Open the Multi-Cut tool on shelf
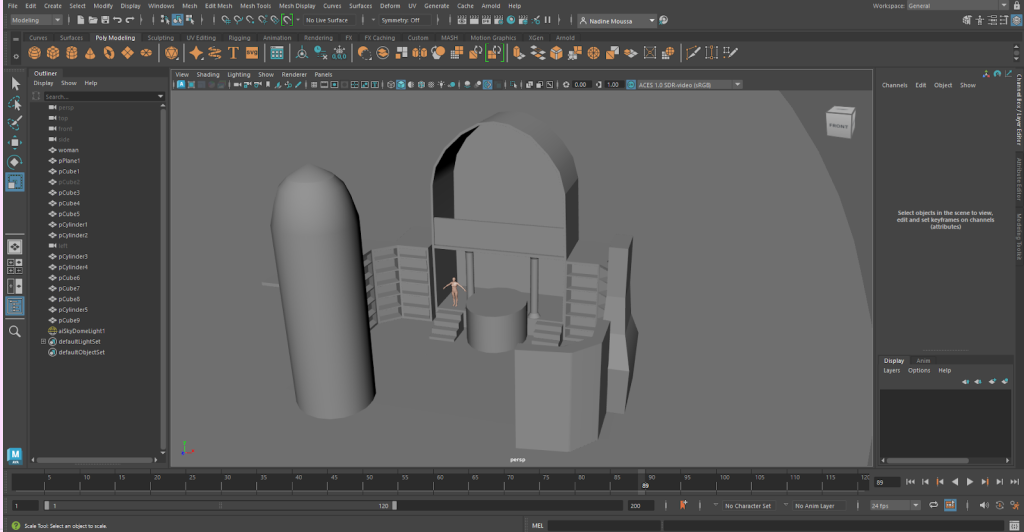 [x=693, y=53]
